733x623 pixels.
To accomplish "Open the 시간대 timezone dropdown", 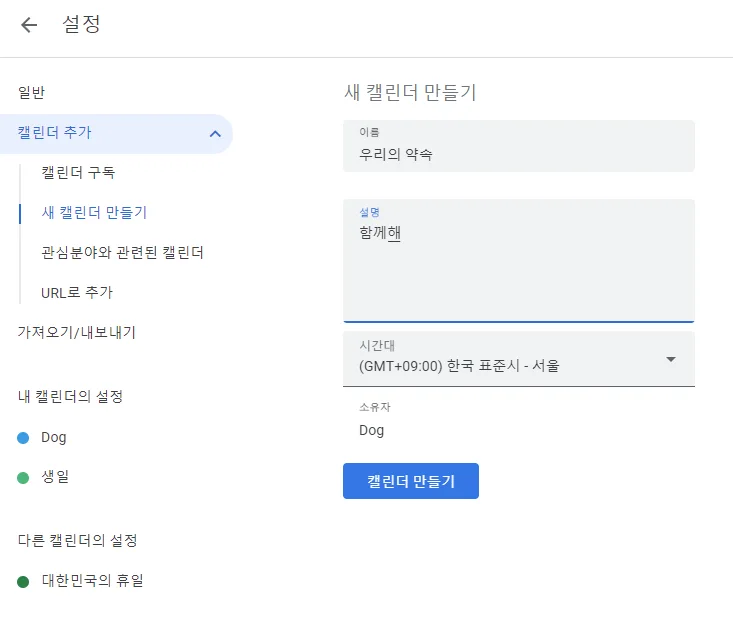I will pos(519,359).
